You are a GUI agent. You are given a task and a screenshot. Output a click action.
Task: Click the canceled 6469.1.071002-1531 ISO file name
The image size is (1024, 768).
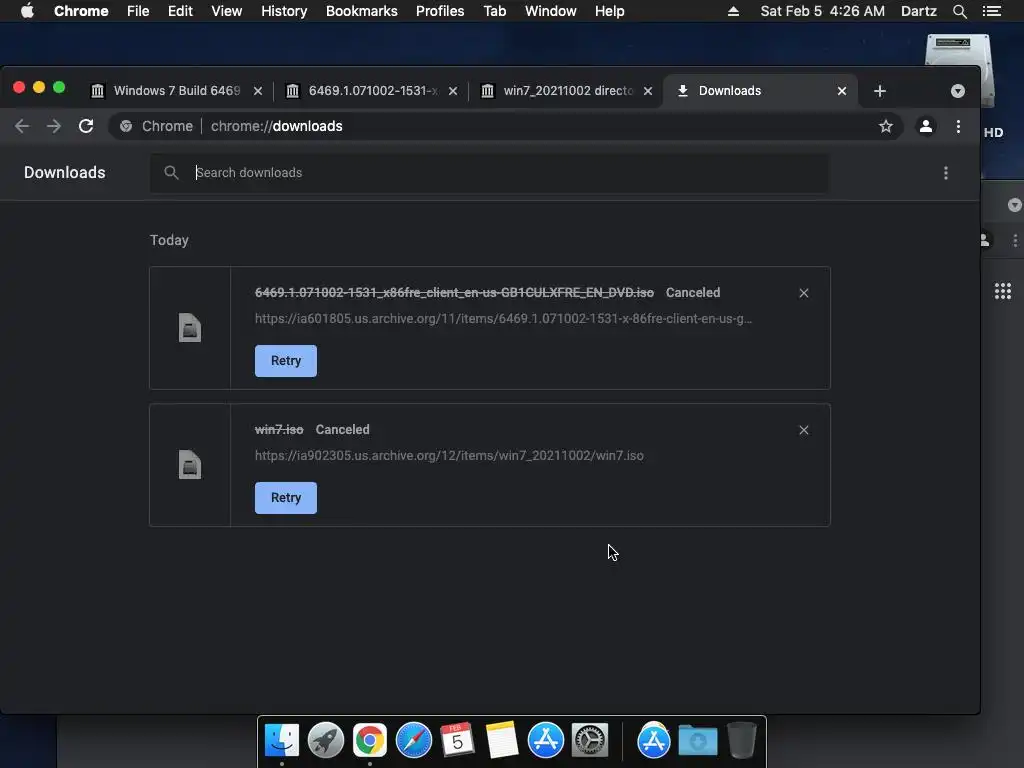454,293
